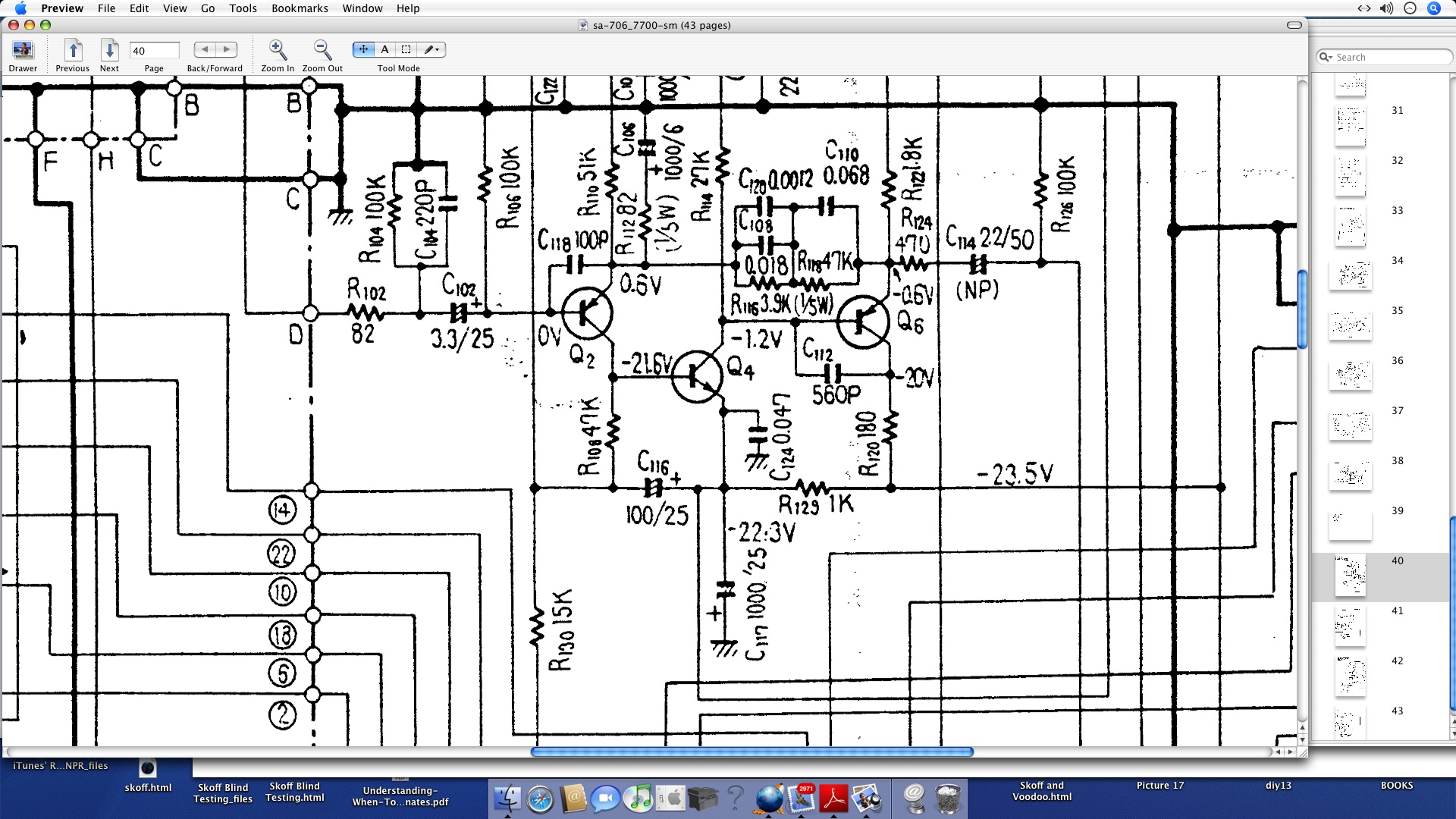
Task: Select page 42 thumbnail
Action: pos(1350,676)
